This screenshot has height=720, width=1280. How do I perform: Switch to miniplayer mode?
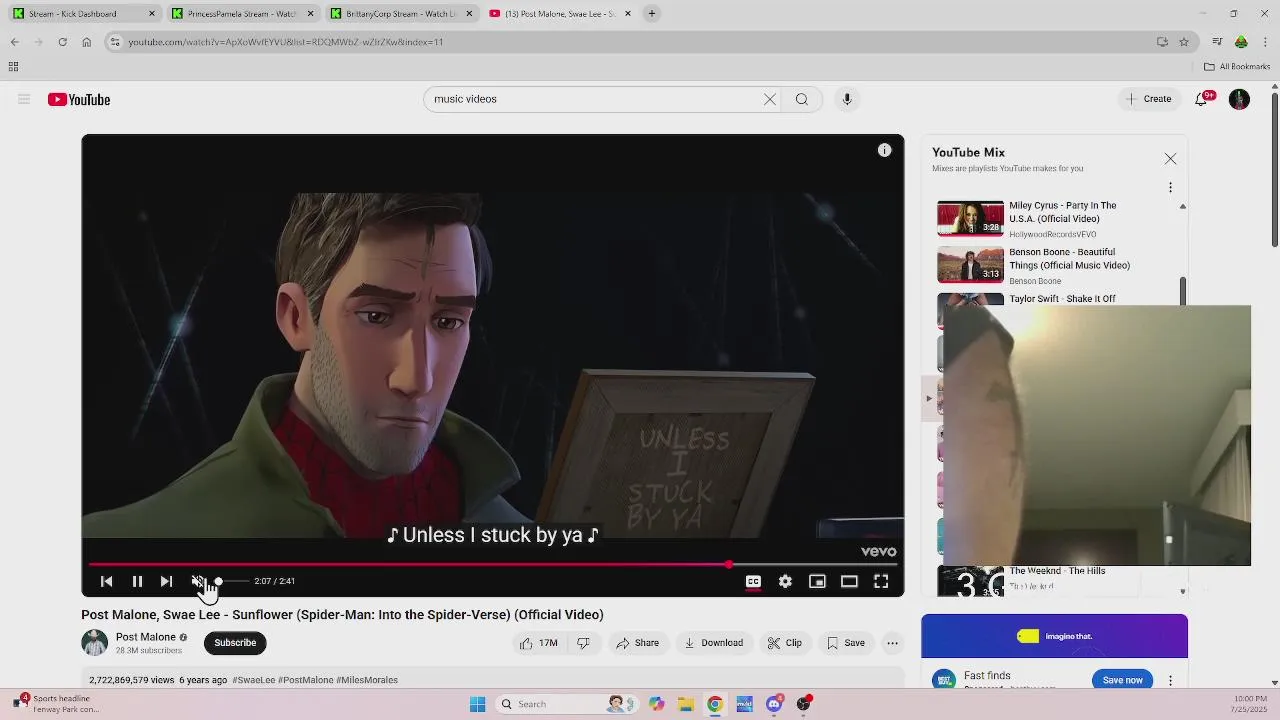pyautogui.click(x=817, y=581)
